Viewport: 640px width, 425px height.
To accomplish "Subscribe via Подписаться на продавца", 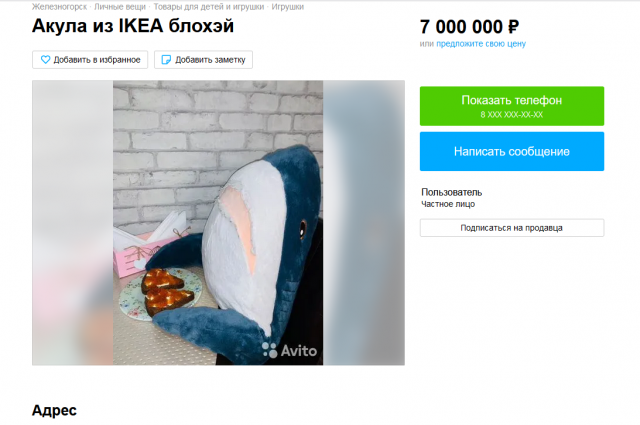I will pos(512,228).
